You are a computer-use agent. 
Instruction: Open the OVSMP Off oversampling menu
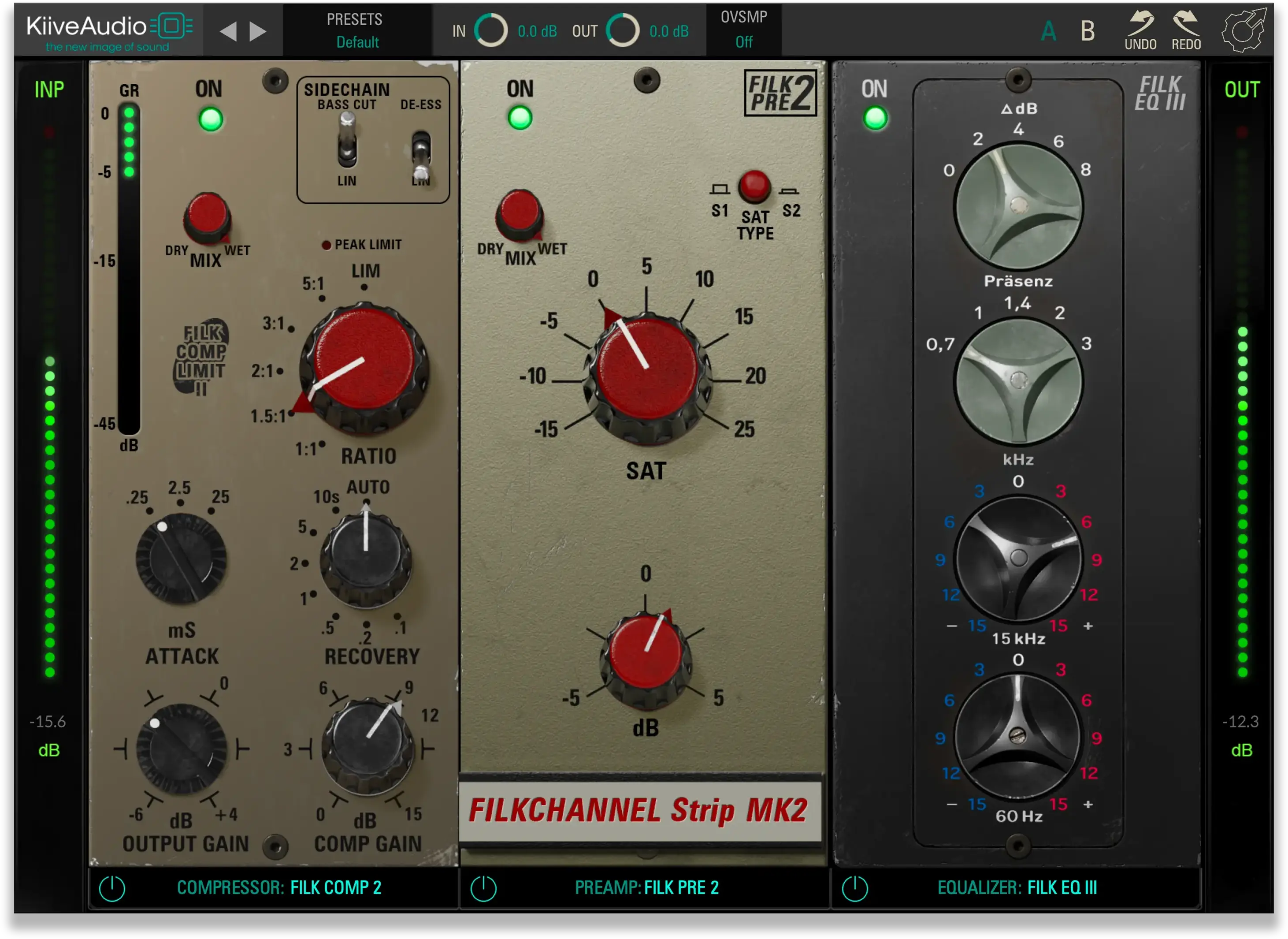point(744,30)
